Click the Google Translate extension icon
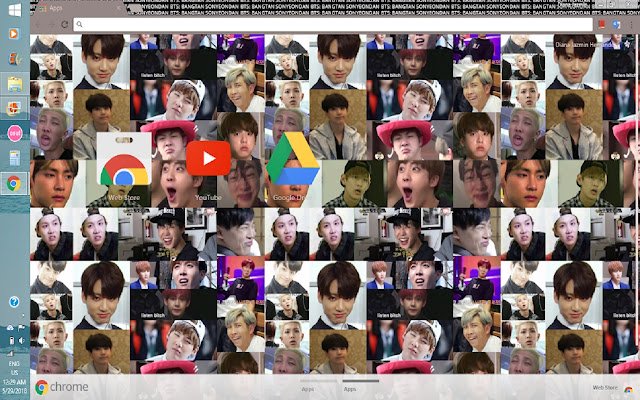This screenshot has height=400, width=640. point(616,24)
